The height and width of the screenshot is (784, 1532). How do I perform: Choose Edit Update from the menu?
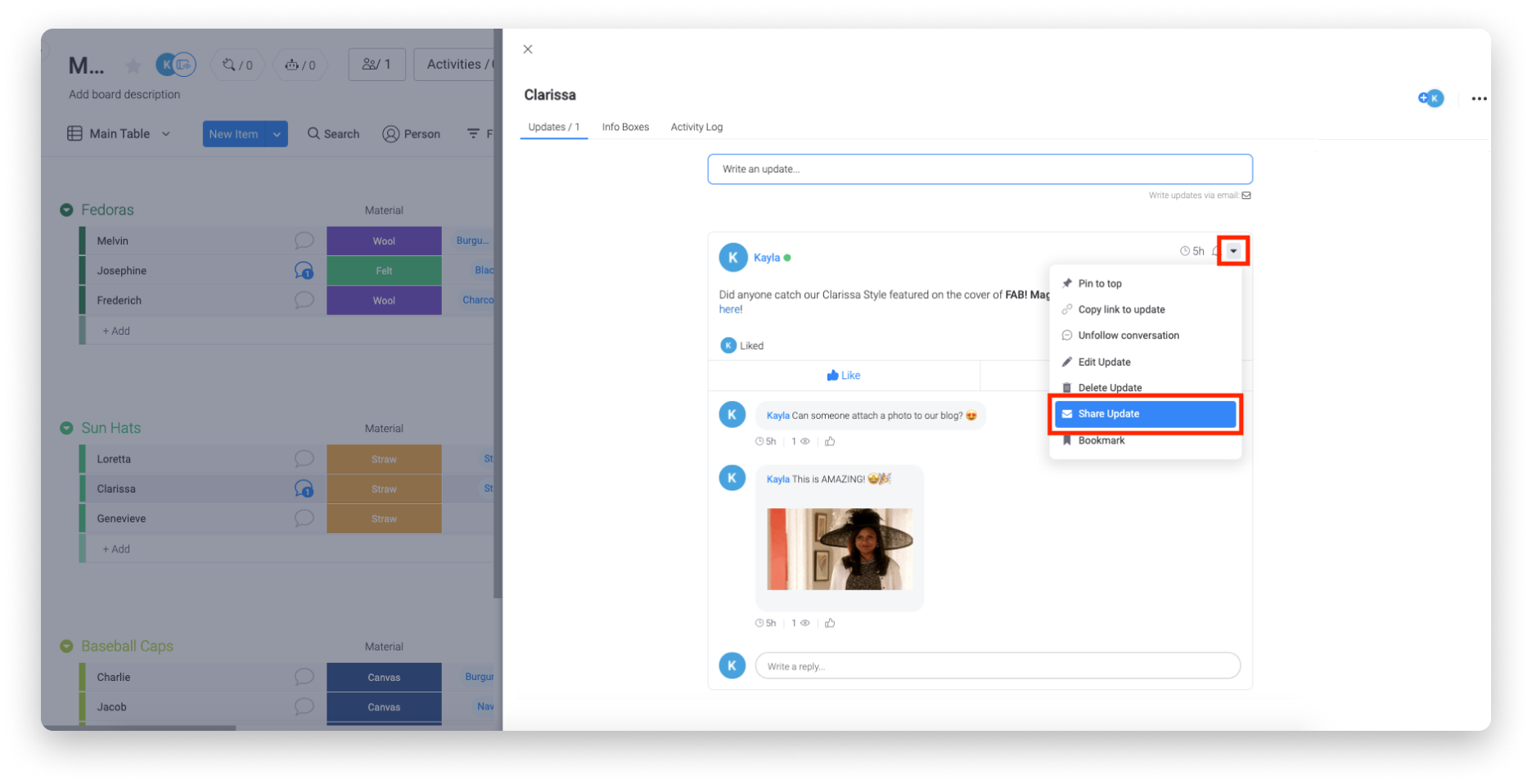click(1145, 362)
